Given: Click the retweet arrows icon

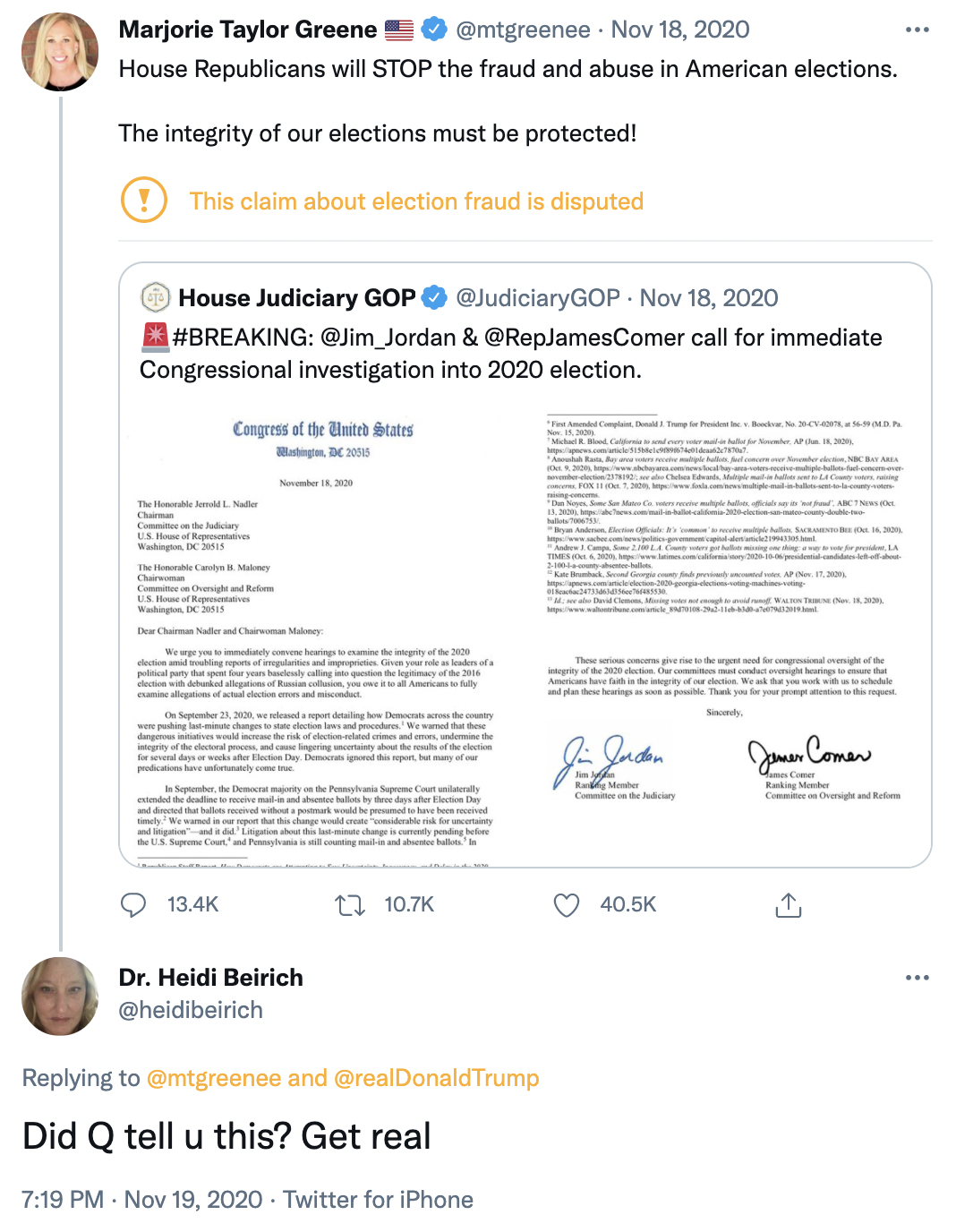Looking at the screenshot, I should click(x=350, y=905).
